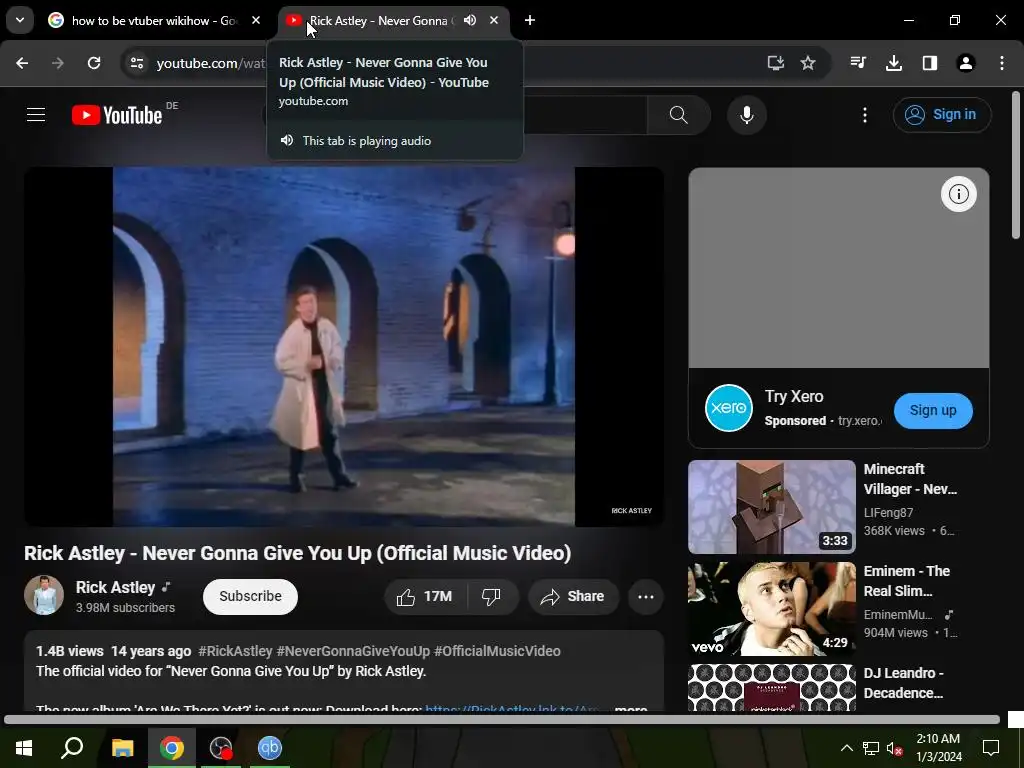This screenshot has height=768, width=1024.
Task: Open the media controls button in Chrome
Action: [858, 63]
